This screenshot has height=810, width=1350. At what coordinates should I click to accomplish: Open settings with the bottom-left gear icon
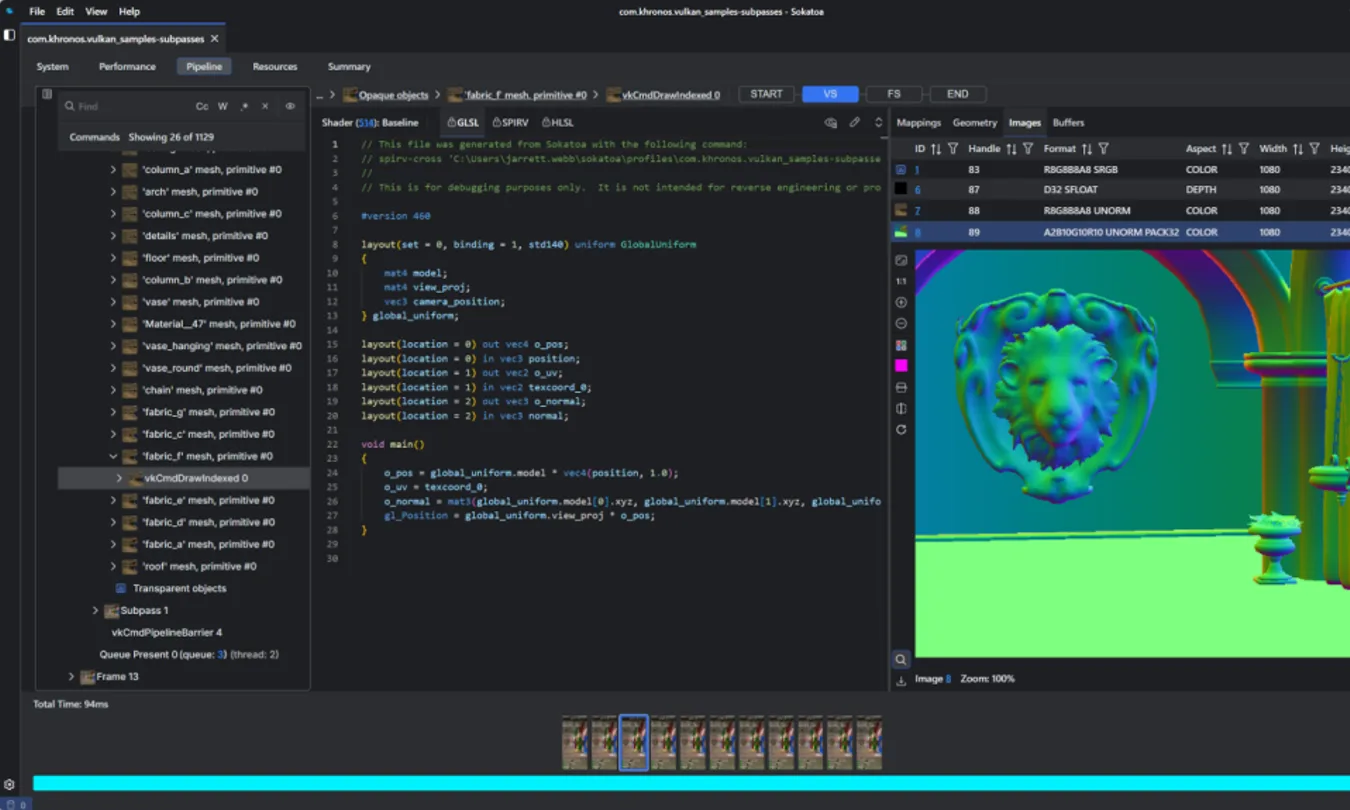pyautogui.click(x=9, y=785)
